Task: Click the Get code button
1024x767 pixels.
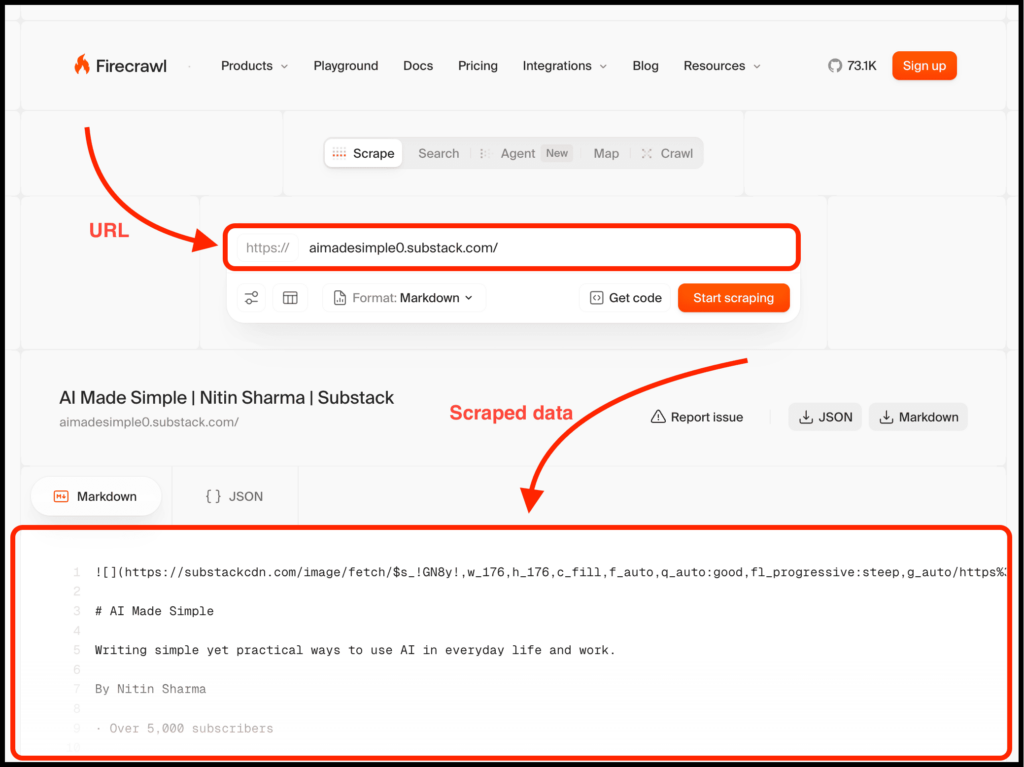Action: pyautogui.click(x=625, y=298)
